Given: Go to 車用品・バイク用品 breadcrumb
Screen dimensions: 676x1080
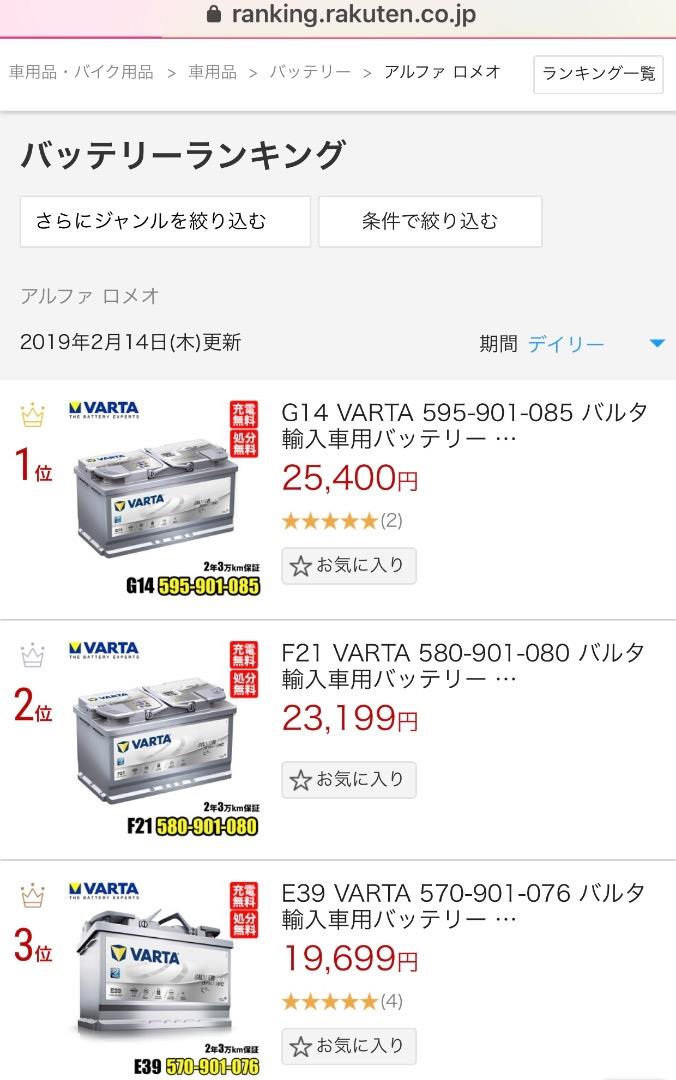Looking at the screenshot, I should [81, 72].
